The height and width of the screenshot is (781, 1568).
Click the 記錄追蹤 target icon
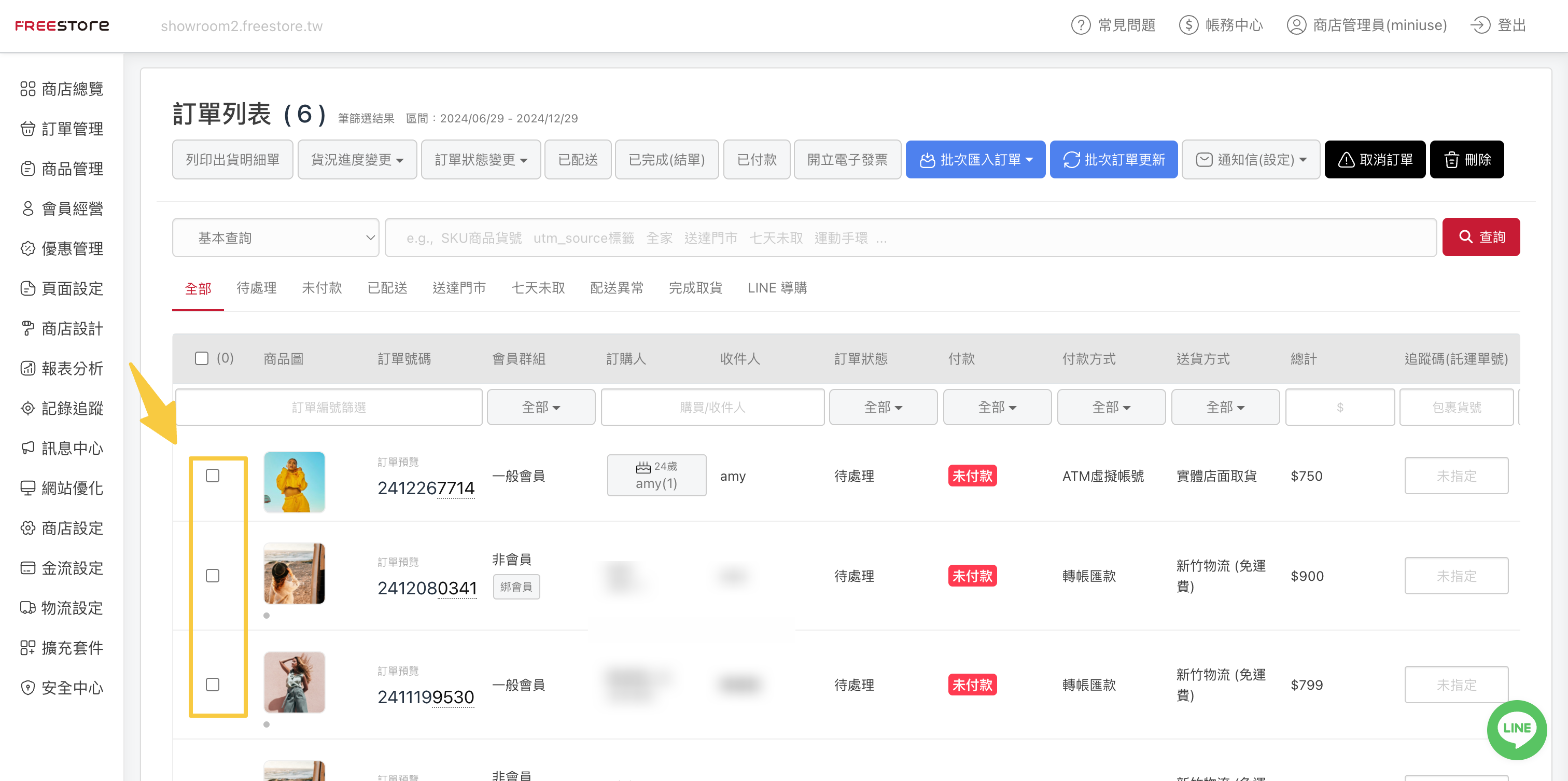coord(28,409)
